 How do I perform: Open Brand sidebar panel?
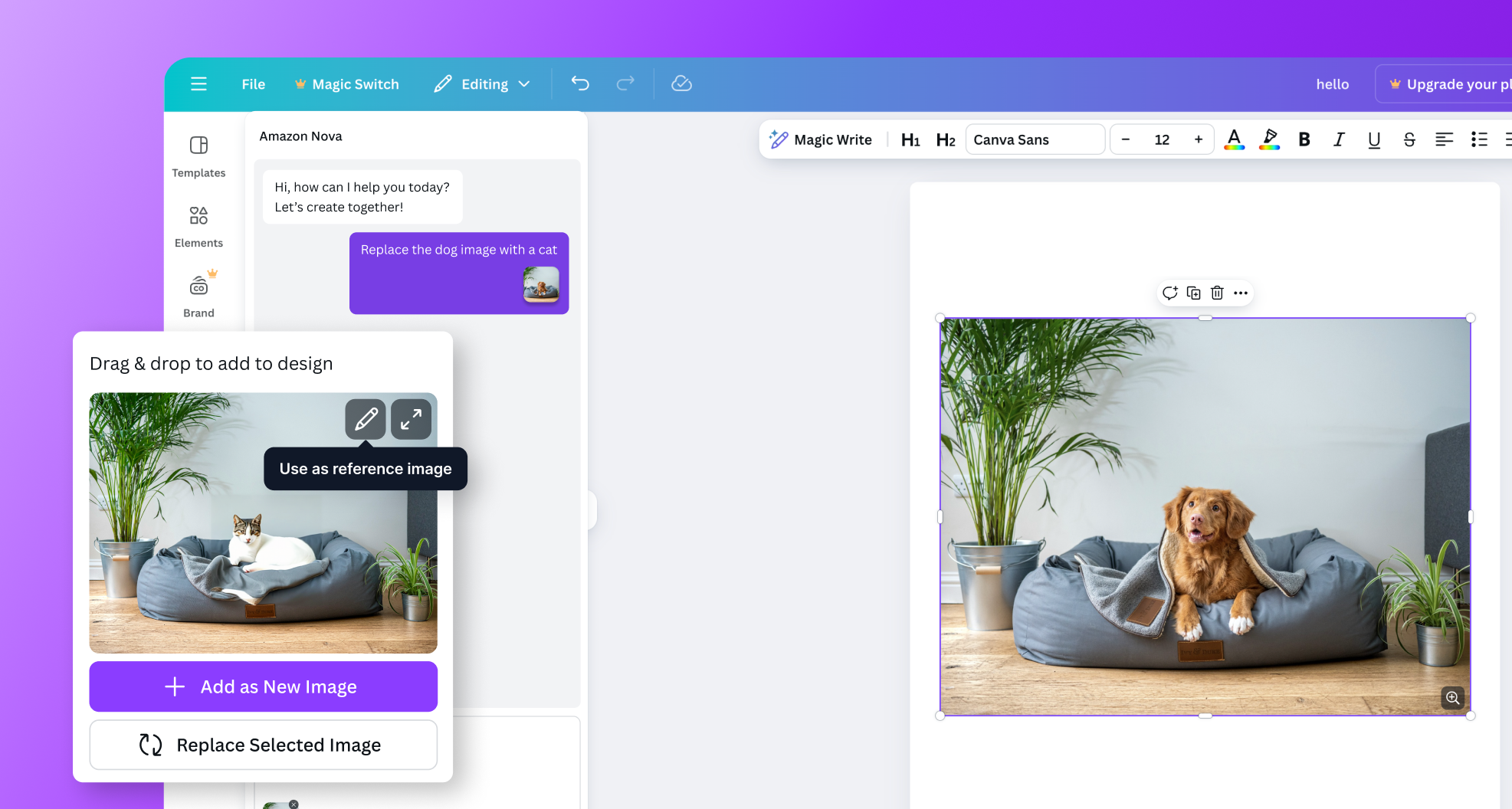click(x=198, y=296)
